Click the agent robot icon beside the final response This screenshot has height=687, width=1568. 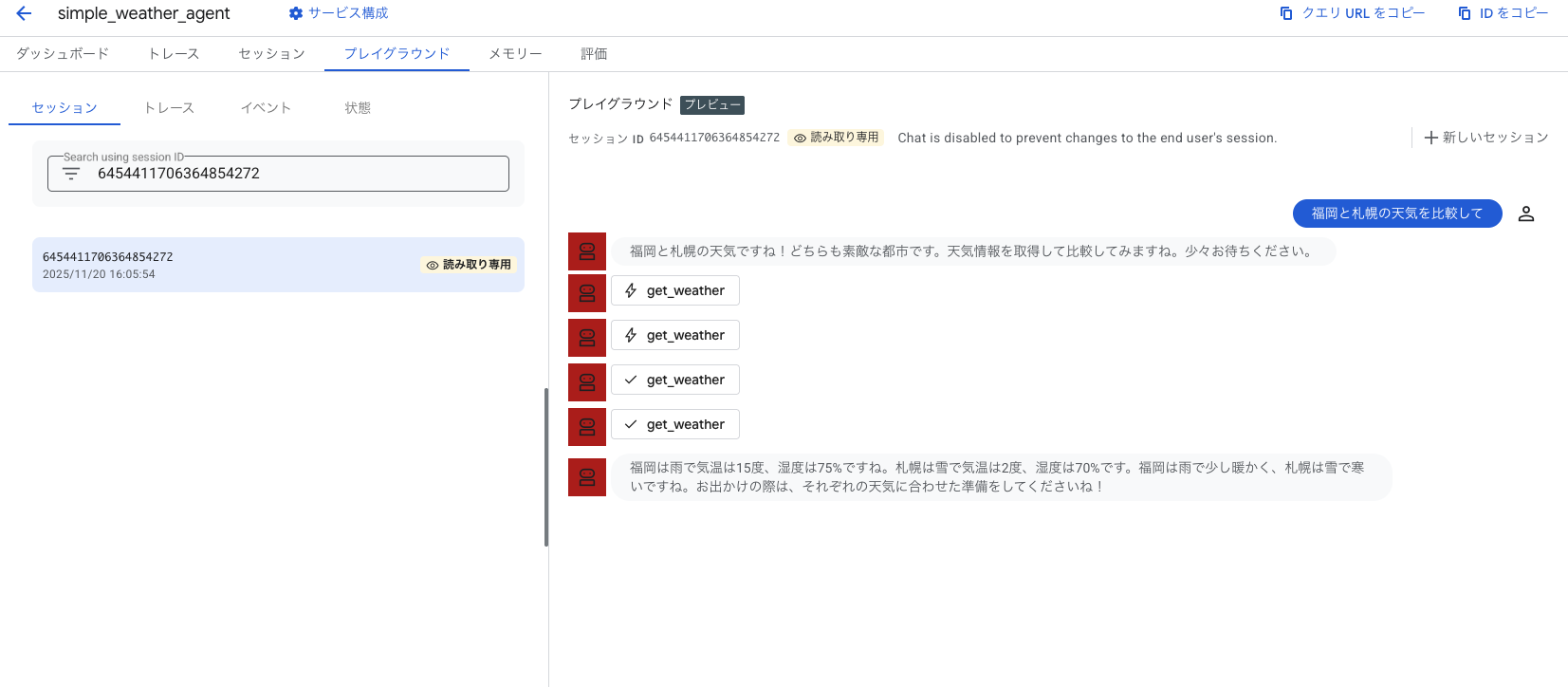(x=587, y=477)
